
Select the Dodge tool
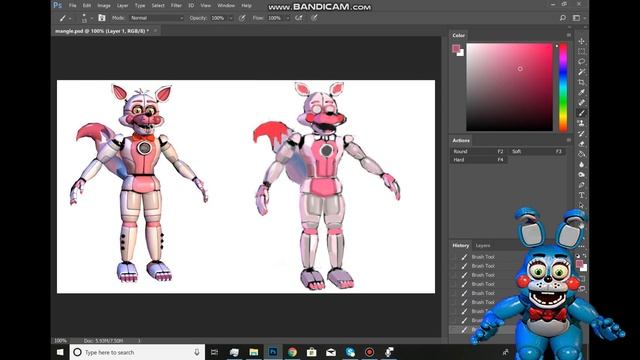tap(581, 175)
